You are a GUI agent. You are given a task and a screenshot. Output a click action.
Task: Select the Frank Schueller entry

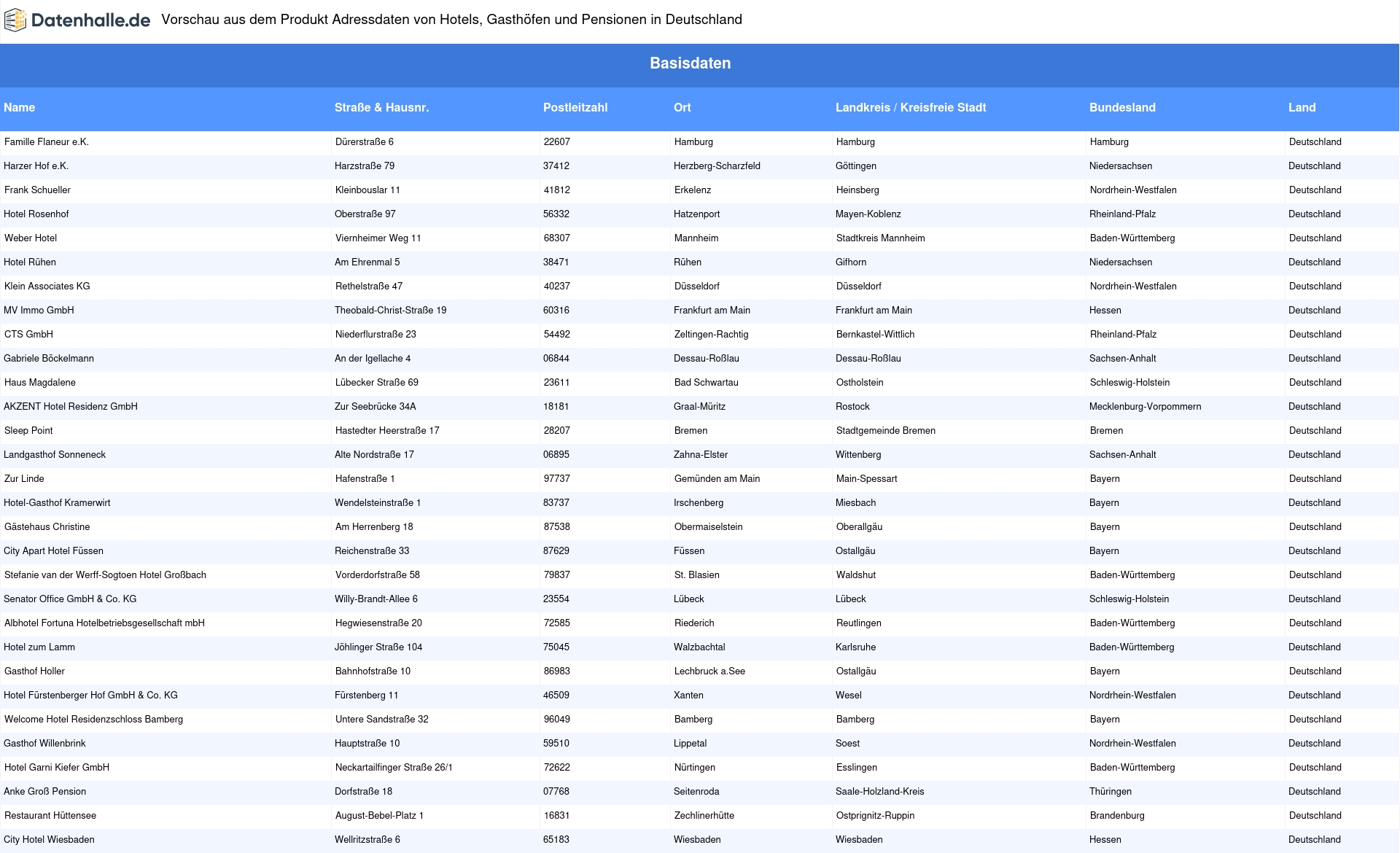click(37, 190)
